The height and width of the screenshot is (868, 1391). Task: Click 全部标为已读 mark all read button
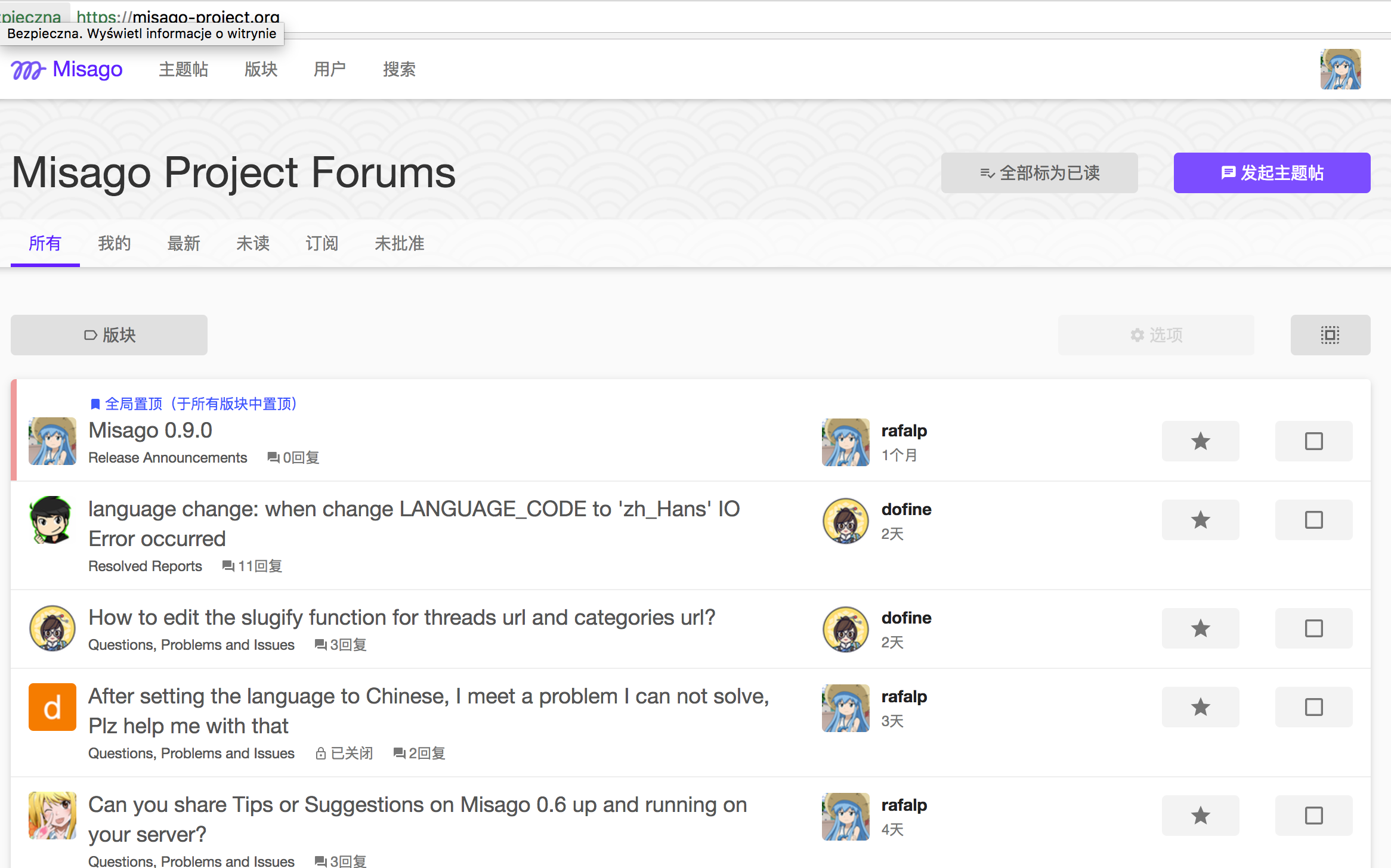1039,173
